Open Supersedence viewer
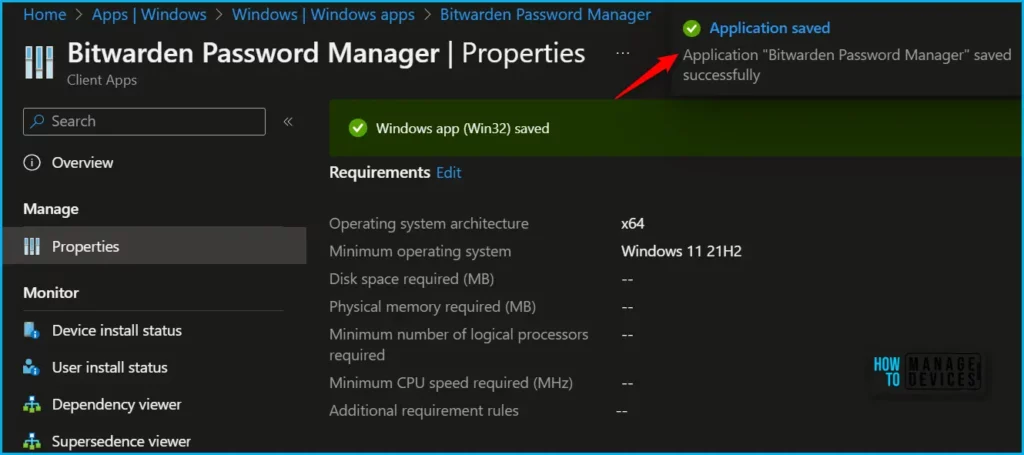Image resolution: width=1024 pixels, height=455 pixels. [x=121, y=441]
